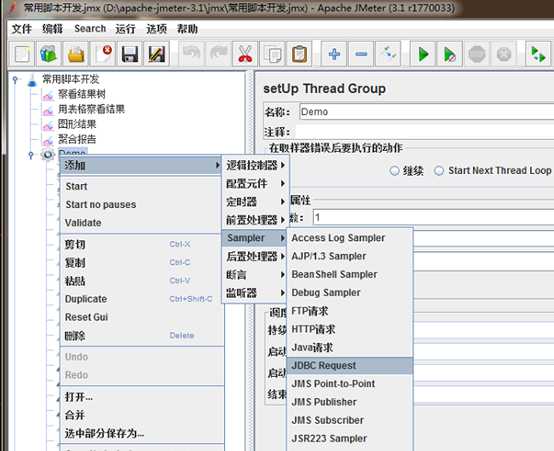The image size is (554, 451).
Task: Expand the 逻辑控制器 submenu
Action: (x=255, y=165)
